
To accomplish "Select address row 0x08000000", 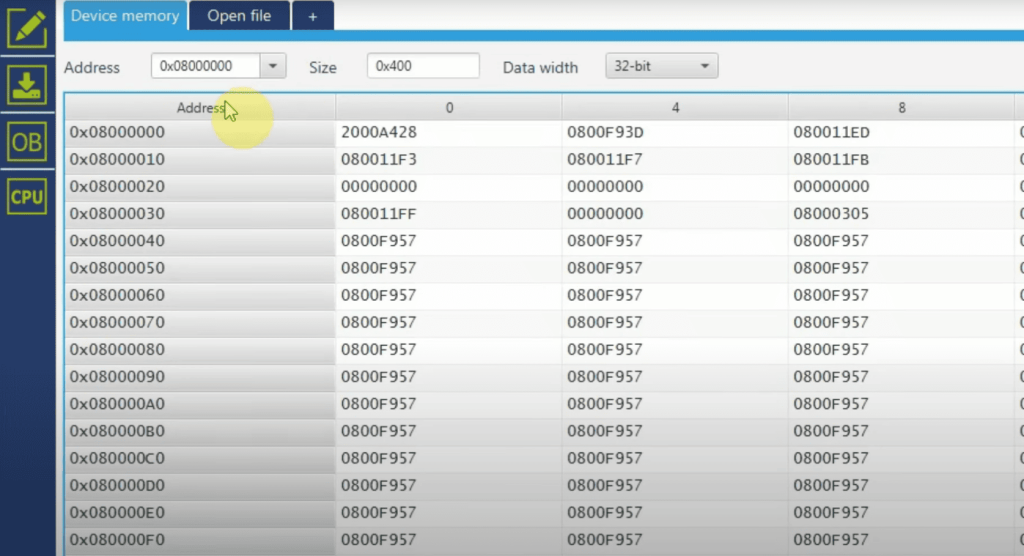I will pyautogui.click(x=200, y=132).
